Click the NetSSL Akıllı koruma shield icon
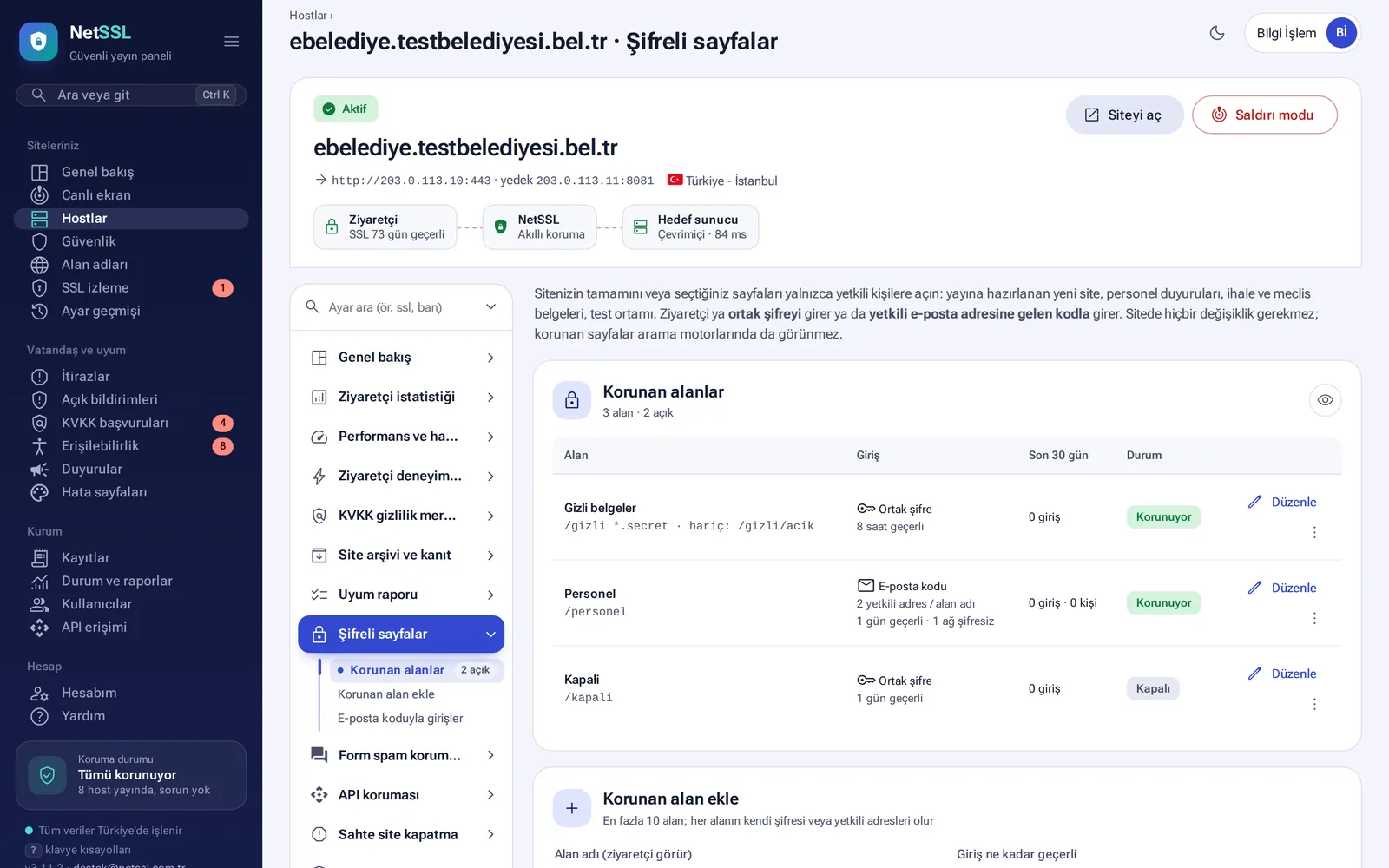This screenshot has height=868, width=1389. [x=500, y=227]
